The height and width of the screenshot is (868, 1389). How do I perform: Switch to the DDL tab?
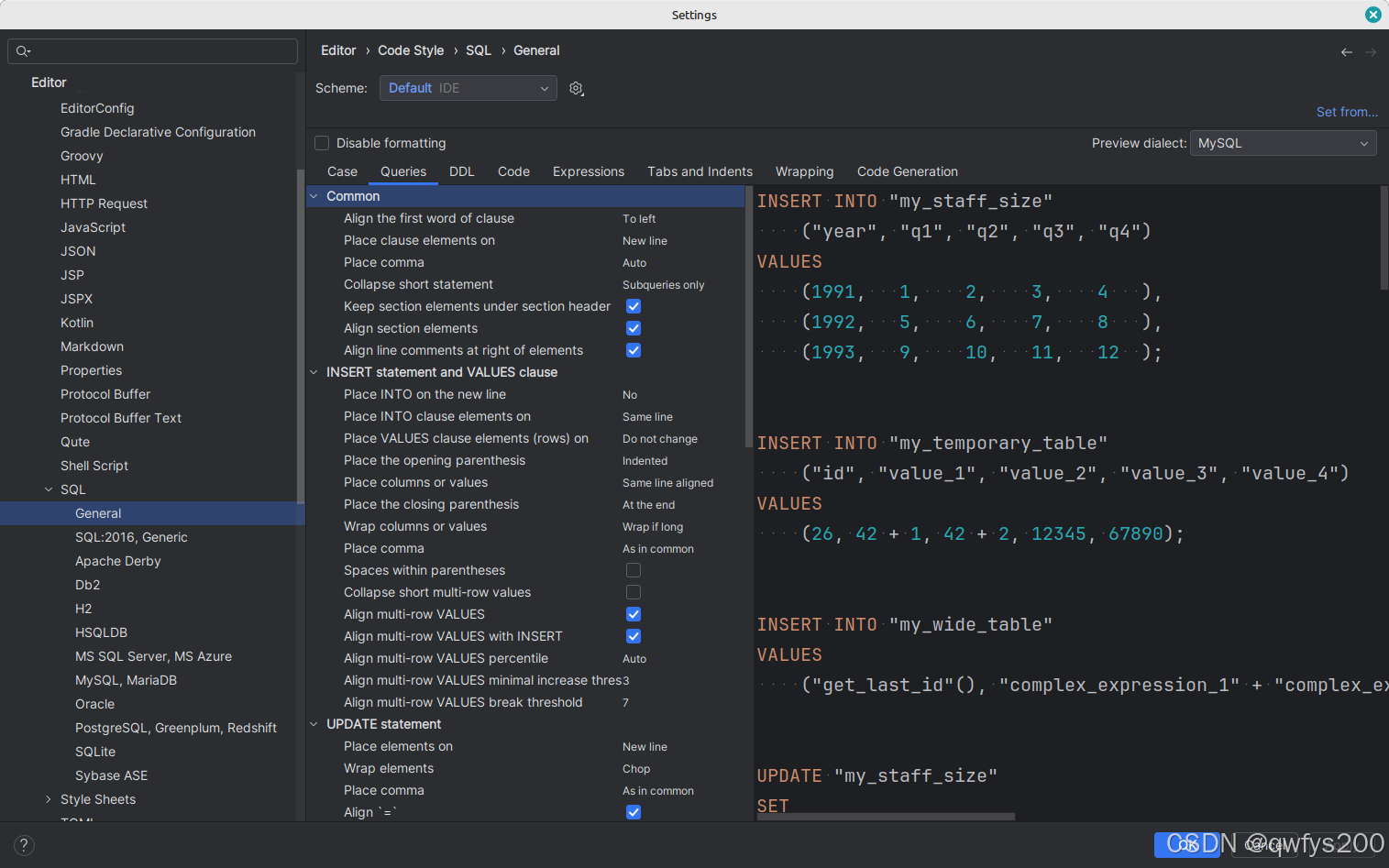pos(462,171)
